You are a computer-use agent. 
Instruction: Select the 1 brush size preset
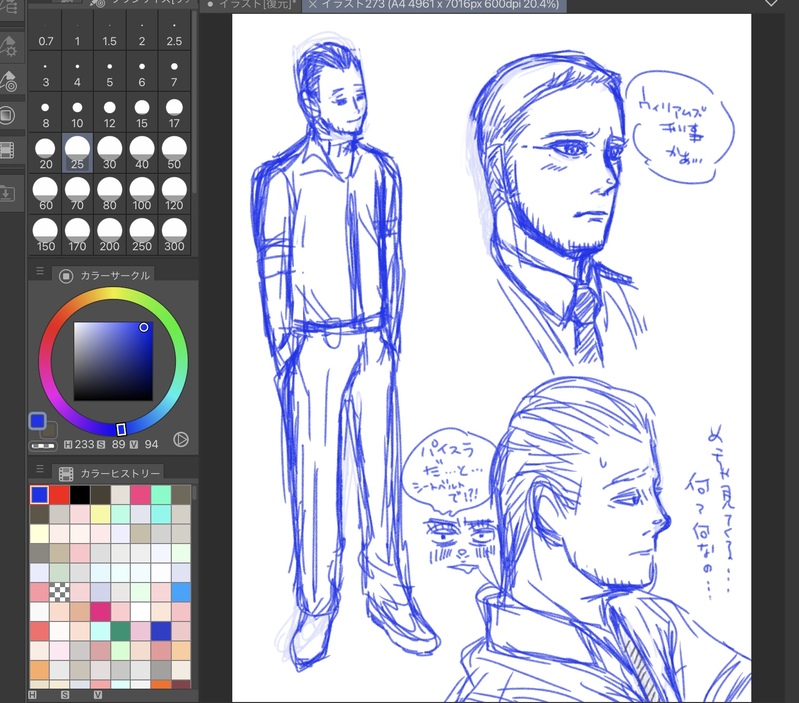77,32
